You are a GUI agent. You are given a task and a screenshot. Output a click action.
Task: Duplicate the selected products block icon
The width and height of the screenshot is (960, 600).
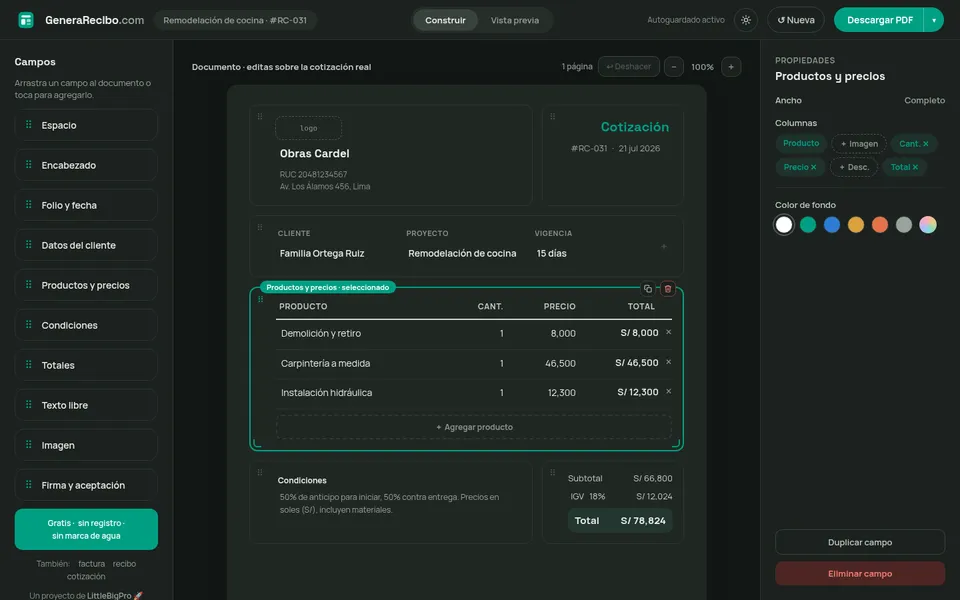click(648, 288)
